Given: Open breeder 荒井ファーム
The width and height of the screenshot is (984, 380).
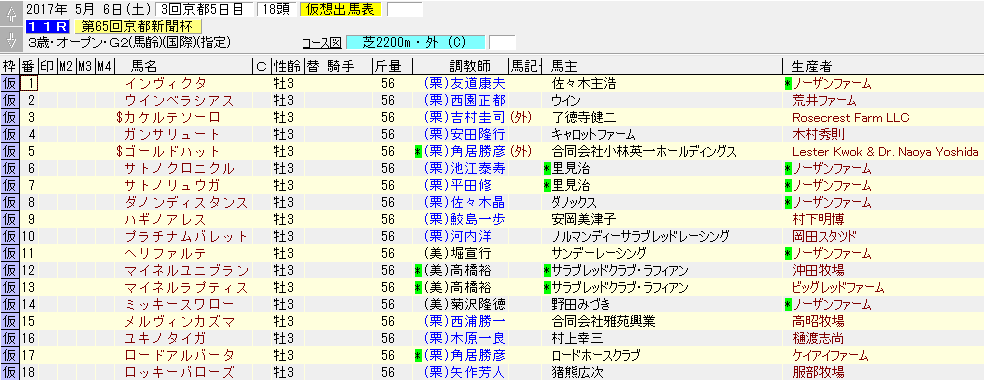Looking at the screenshot, I should 824,100.
